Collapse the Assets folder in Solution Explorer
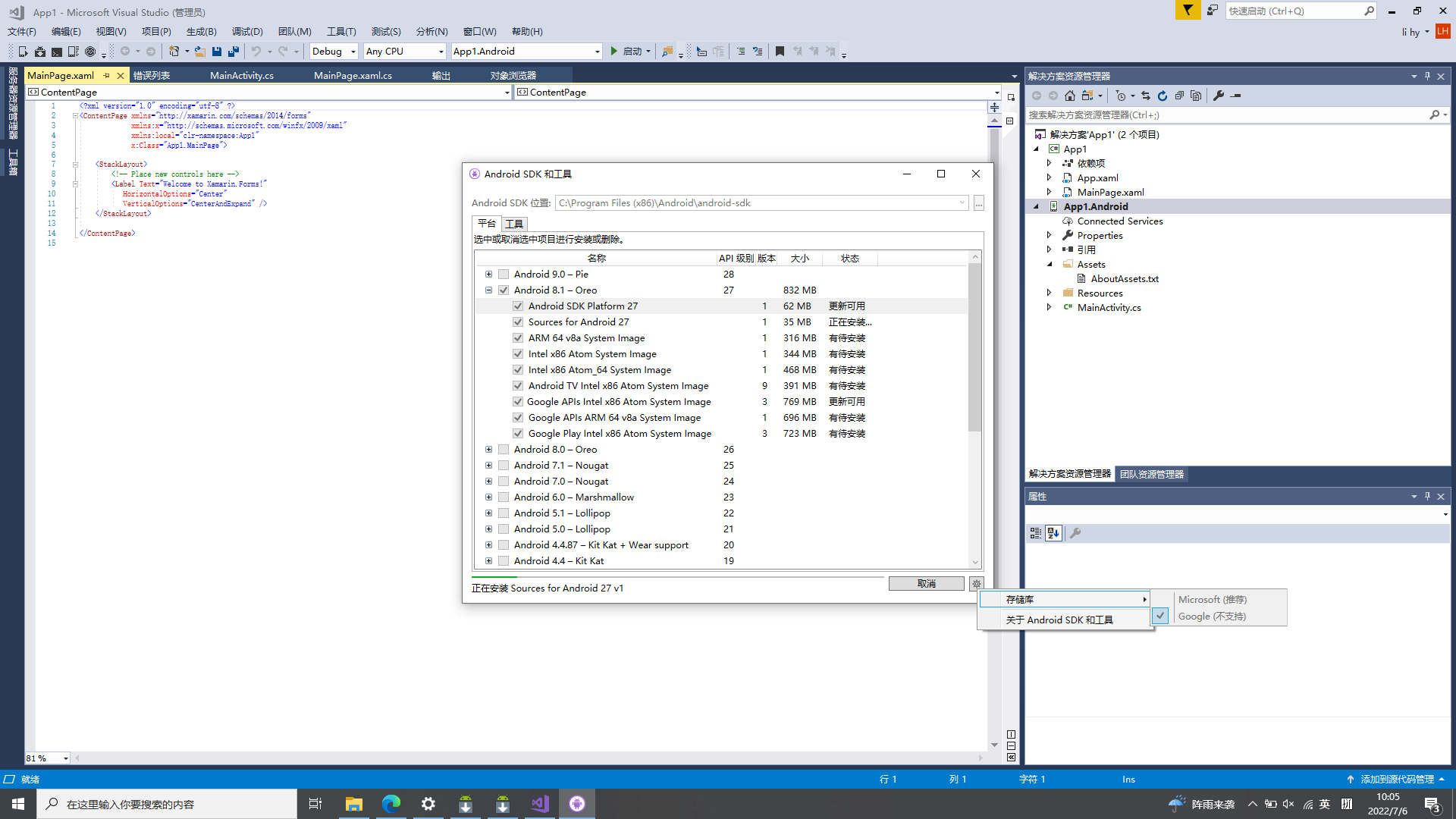Screen dimensions: 1456x819 tap(1050, 265)
